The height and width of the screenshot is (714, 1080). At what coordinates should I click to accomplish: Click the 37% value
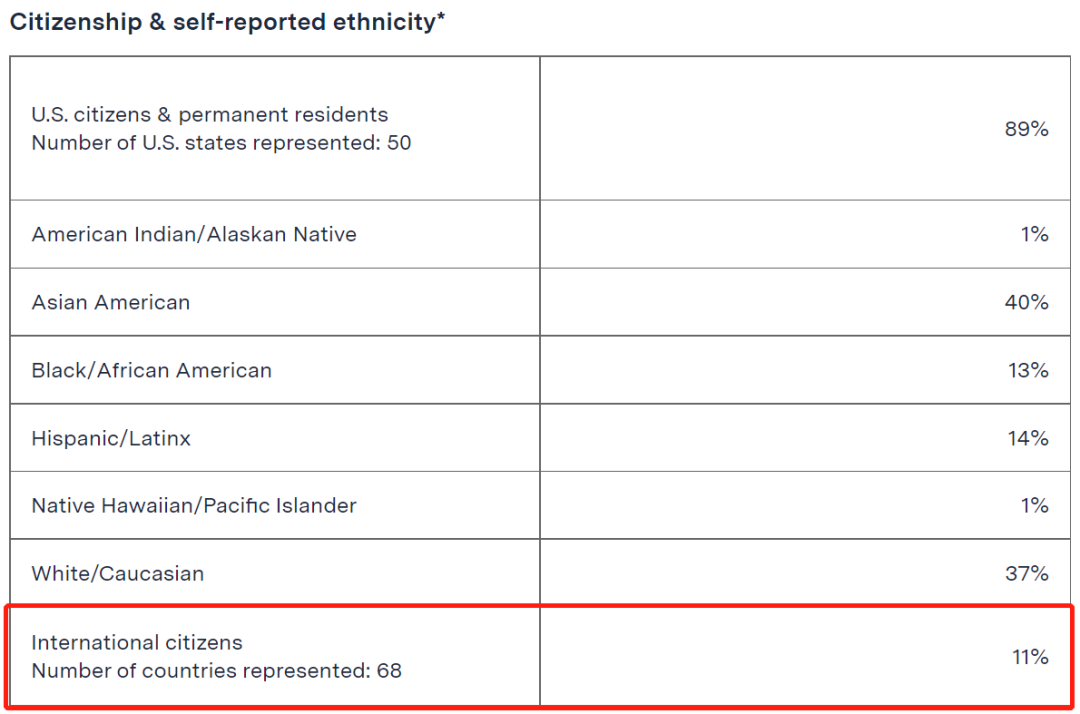click(x=1026, y=574)
